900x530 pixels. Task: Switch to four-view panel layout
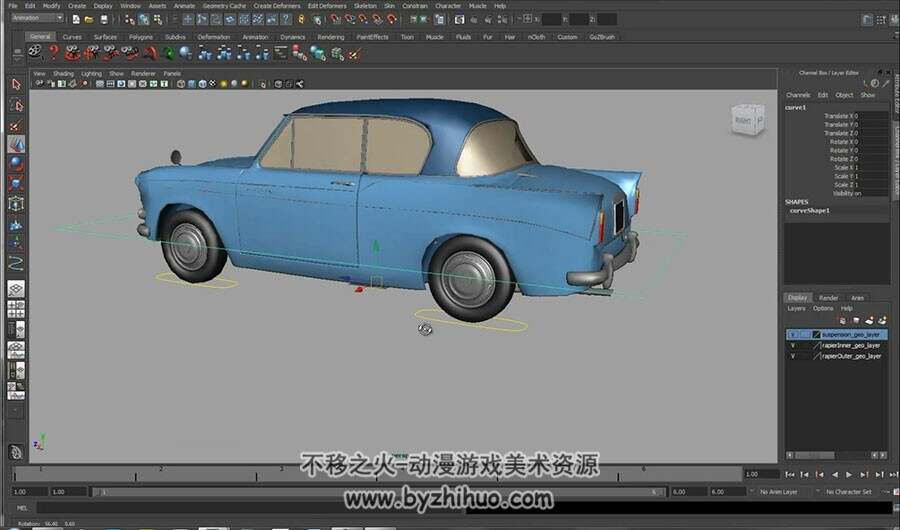coord(16,309)
